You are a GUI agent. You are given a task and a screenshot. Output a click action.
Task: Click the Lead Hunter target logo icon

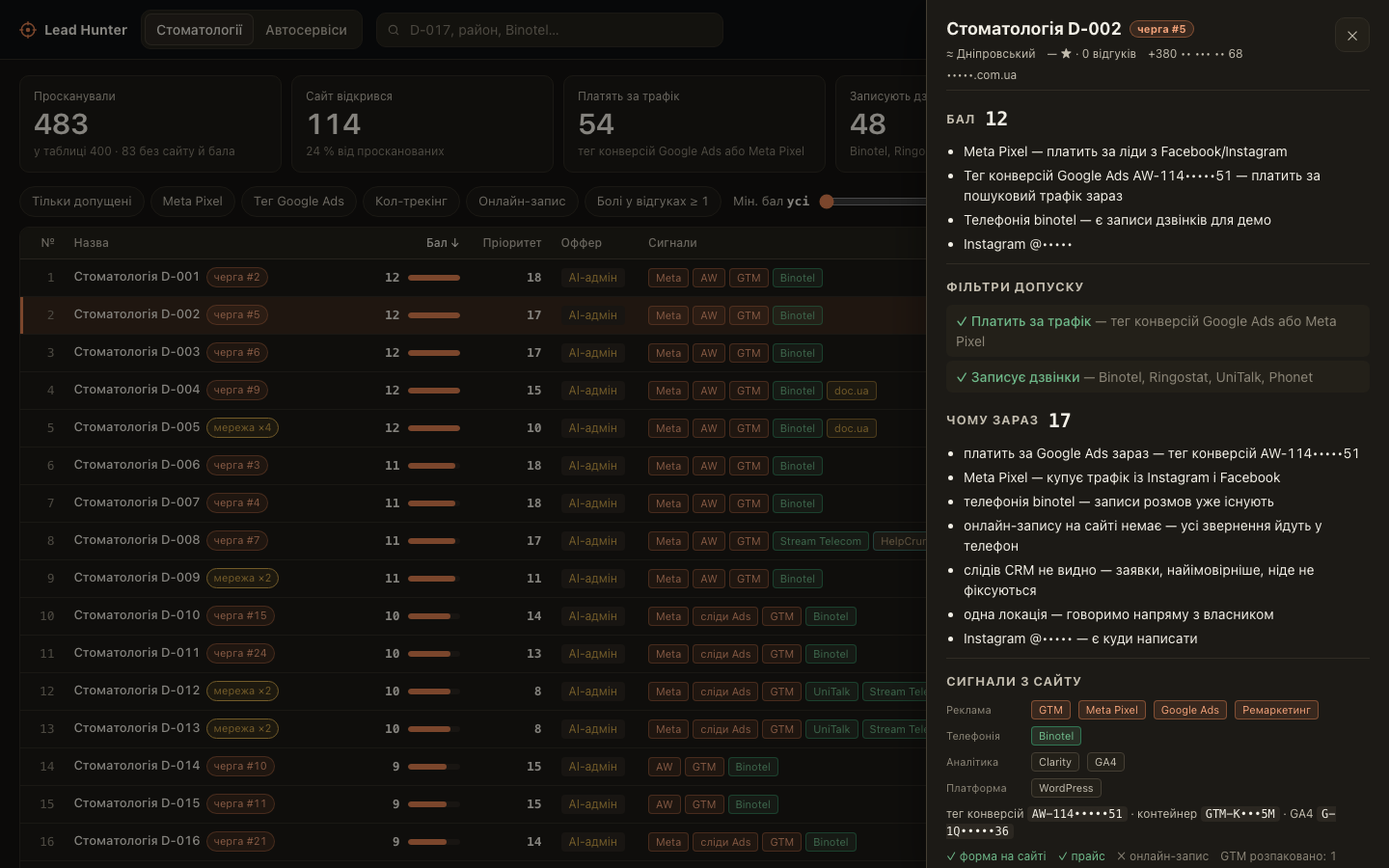[28, 30]
